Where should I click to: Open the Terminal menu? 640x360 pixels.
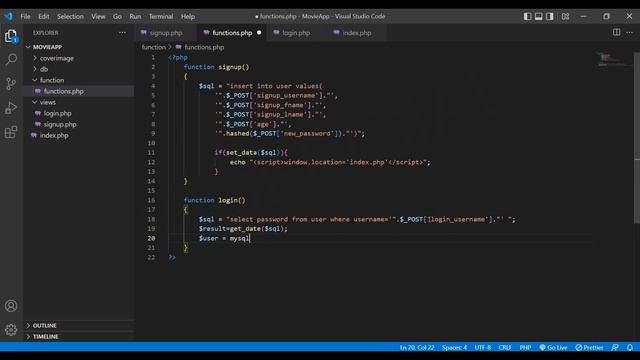(x=161, y=16)
